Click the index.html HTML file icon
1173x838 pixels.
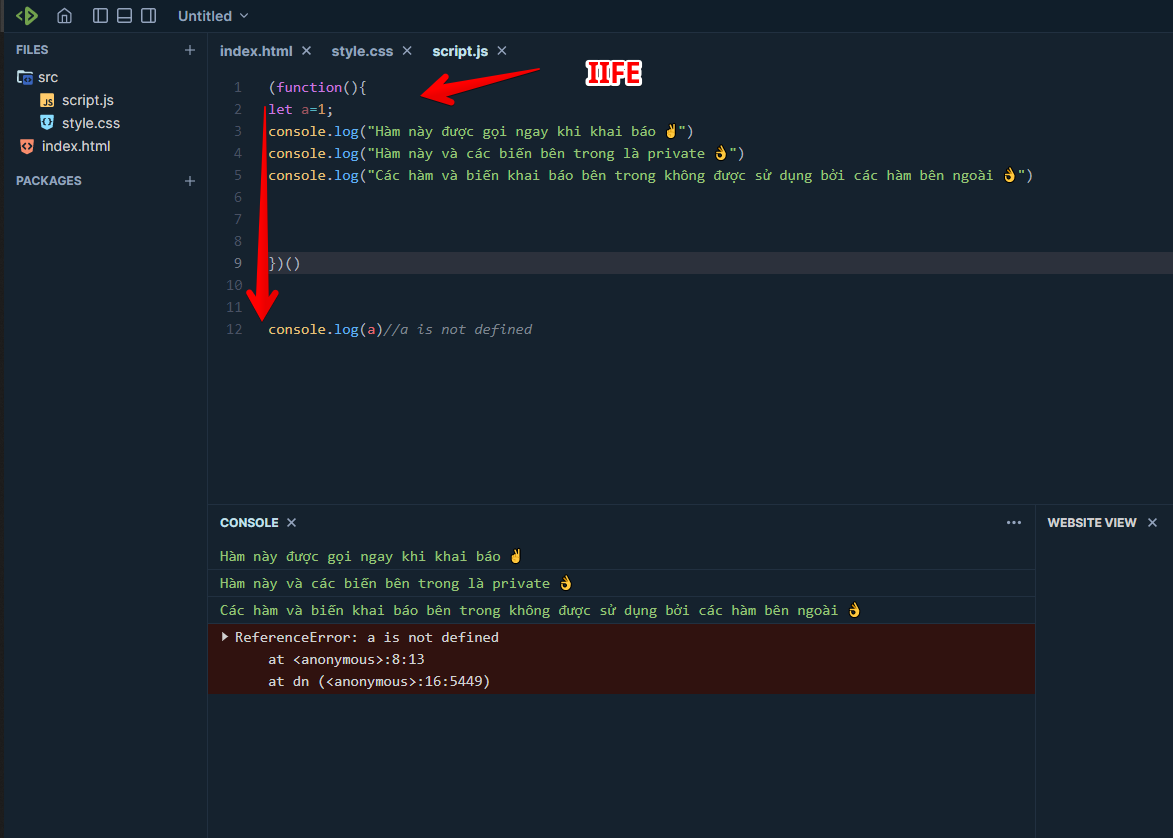point(26,145)
